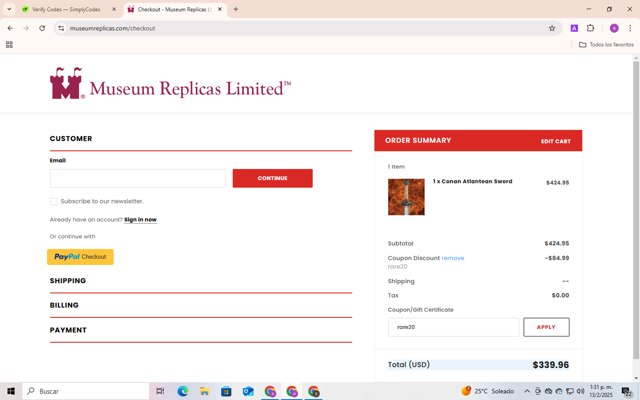Screen dimensions: 640x400
Task: Open the notification center icon
Action: click(x=627, y=391)
